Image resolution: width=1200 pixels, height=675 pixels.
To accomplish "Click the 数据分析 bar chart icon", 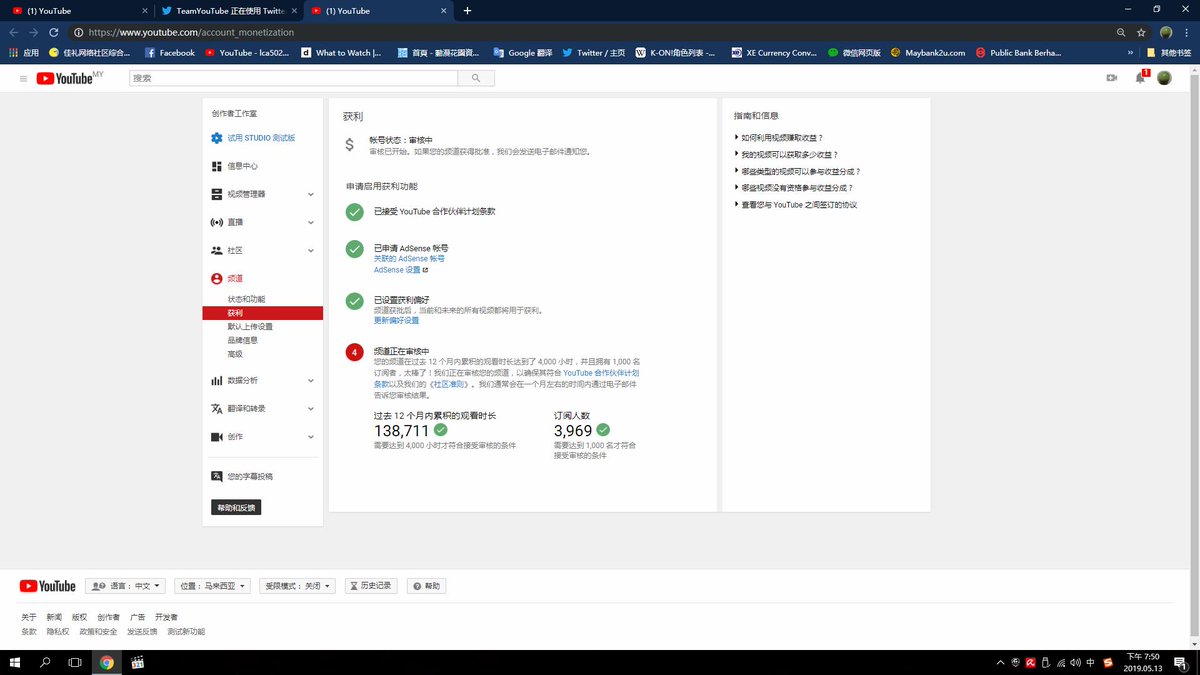I will tap(217, 380).
